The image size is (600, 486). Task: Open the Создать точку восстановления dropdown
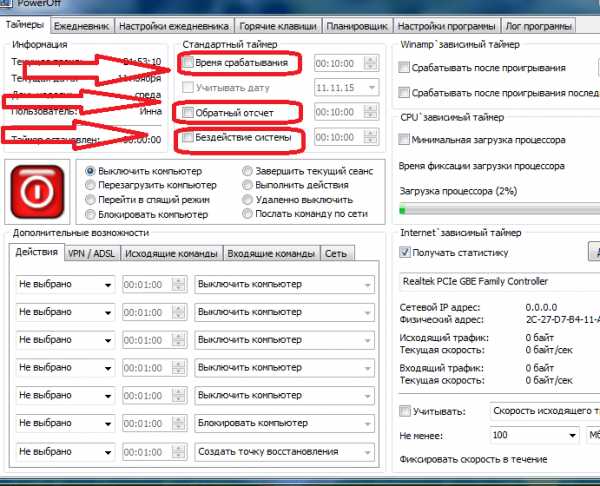pos(285,451)
